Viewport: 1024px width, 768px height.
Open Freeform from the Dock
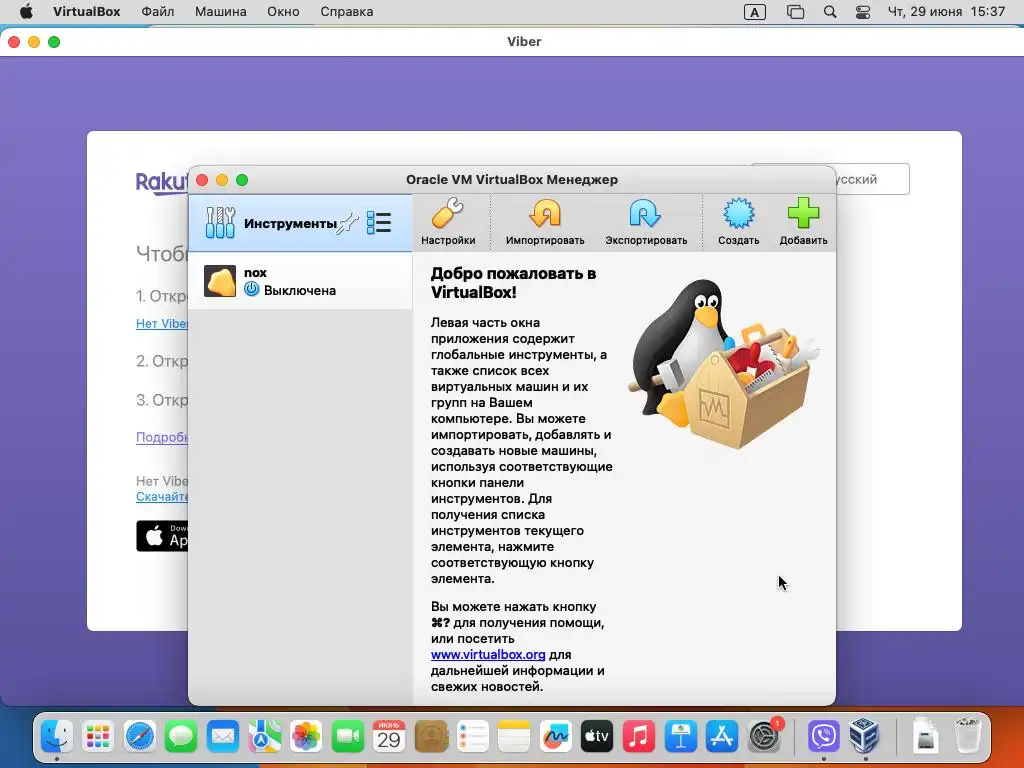pos(556,737)
